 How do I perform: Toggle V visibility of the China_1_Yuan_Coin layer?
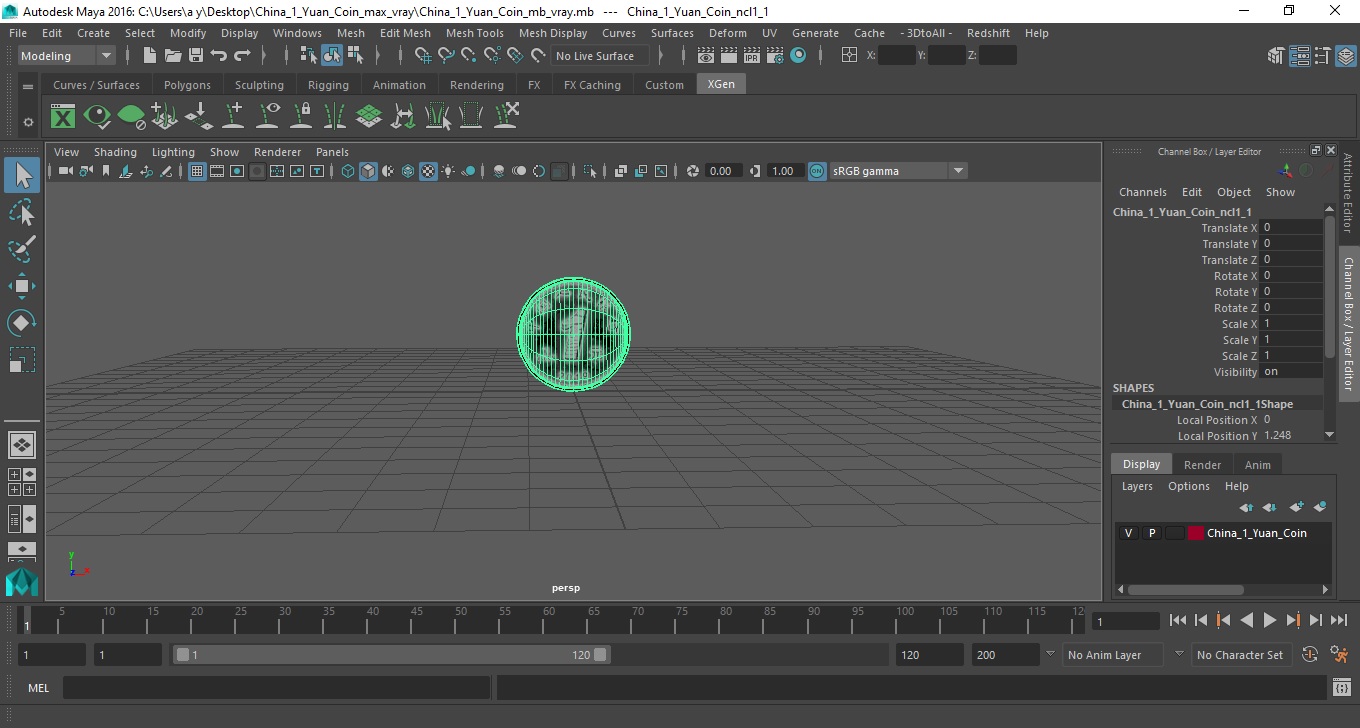coord(1129,533)
